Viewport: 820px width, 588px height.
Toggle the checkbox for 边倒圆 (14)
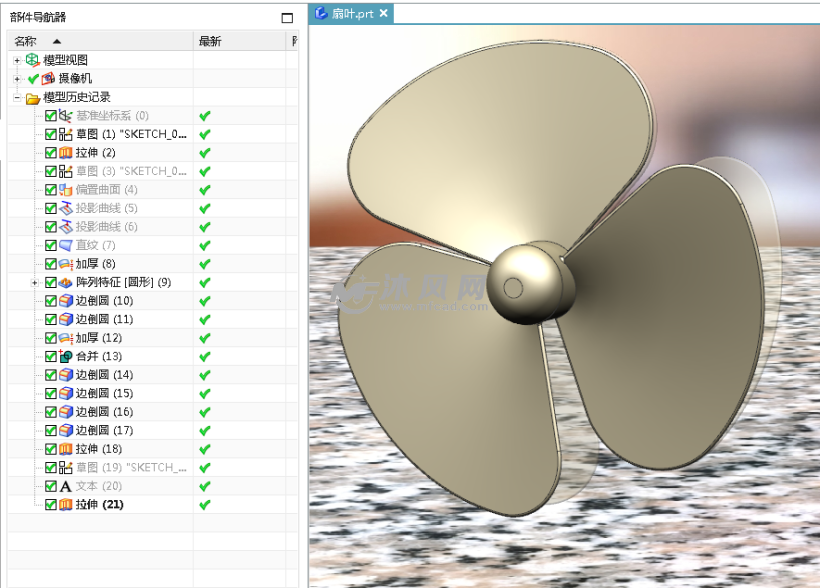point(51,375)
